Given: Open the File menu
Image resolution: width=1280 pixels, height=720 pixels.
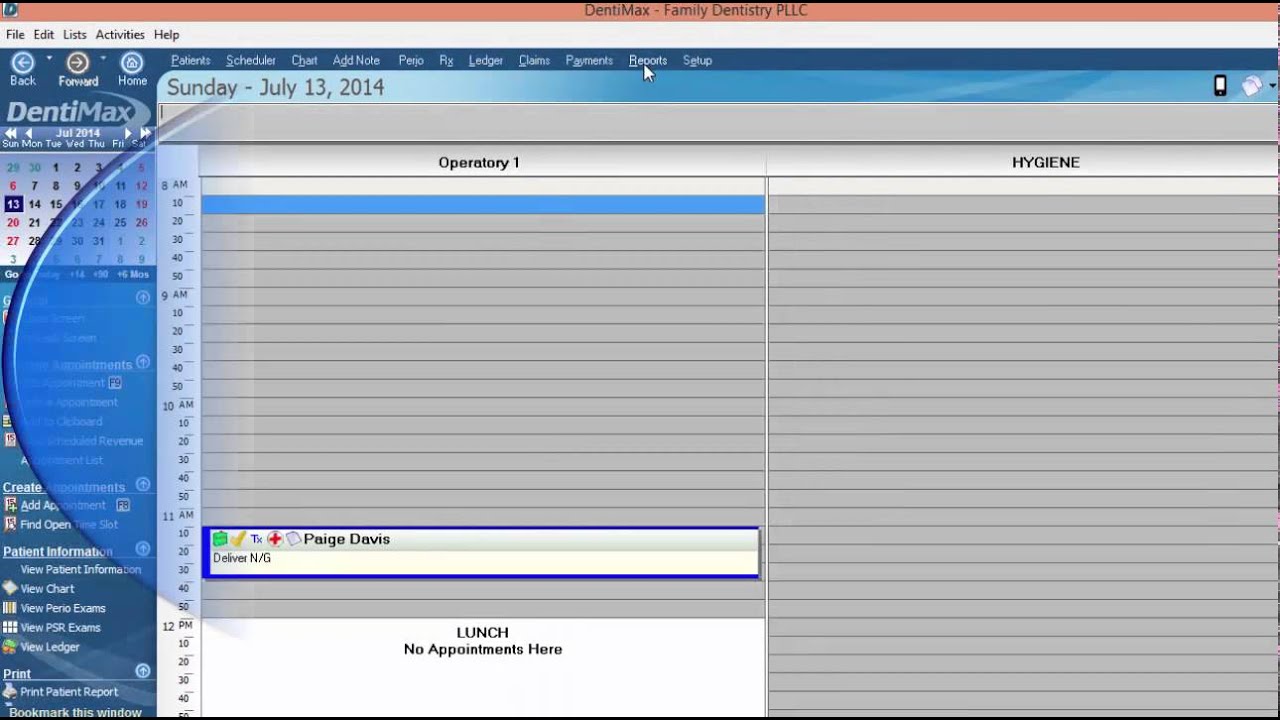Looking at the screenshot, I should tap(15, 34).
